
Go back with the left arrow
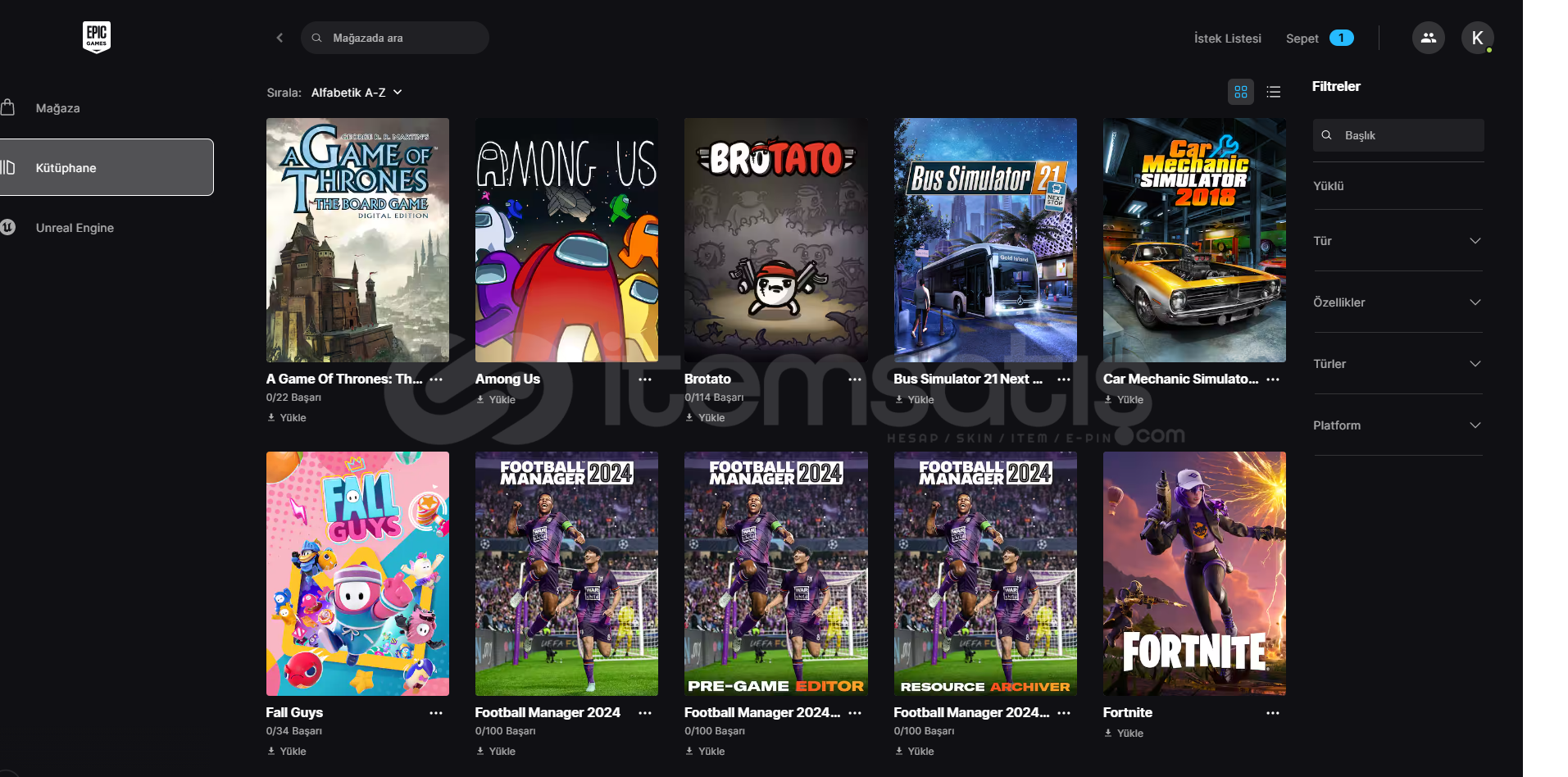click(x=280, y=38)
